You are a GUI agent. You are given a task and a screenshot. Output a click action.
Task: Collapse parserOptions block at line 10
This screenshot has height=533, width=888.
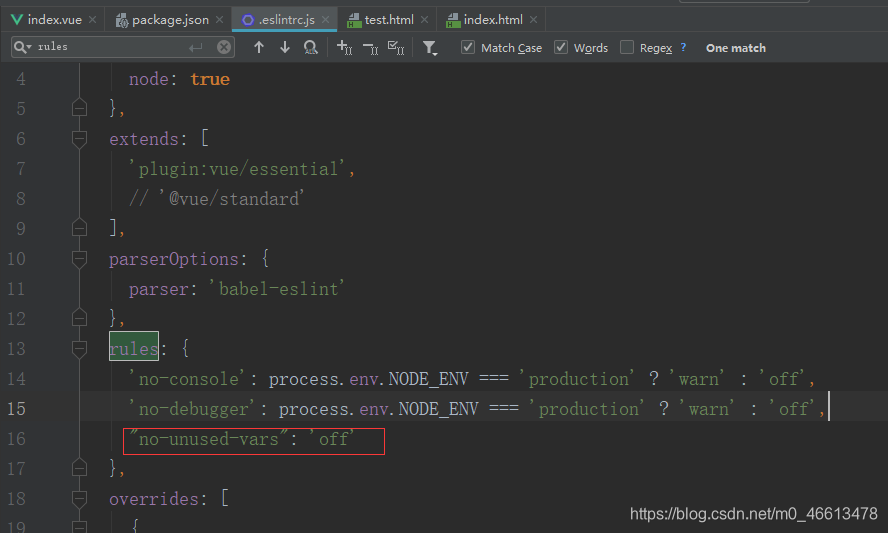(79, 258)
